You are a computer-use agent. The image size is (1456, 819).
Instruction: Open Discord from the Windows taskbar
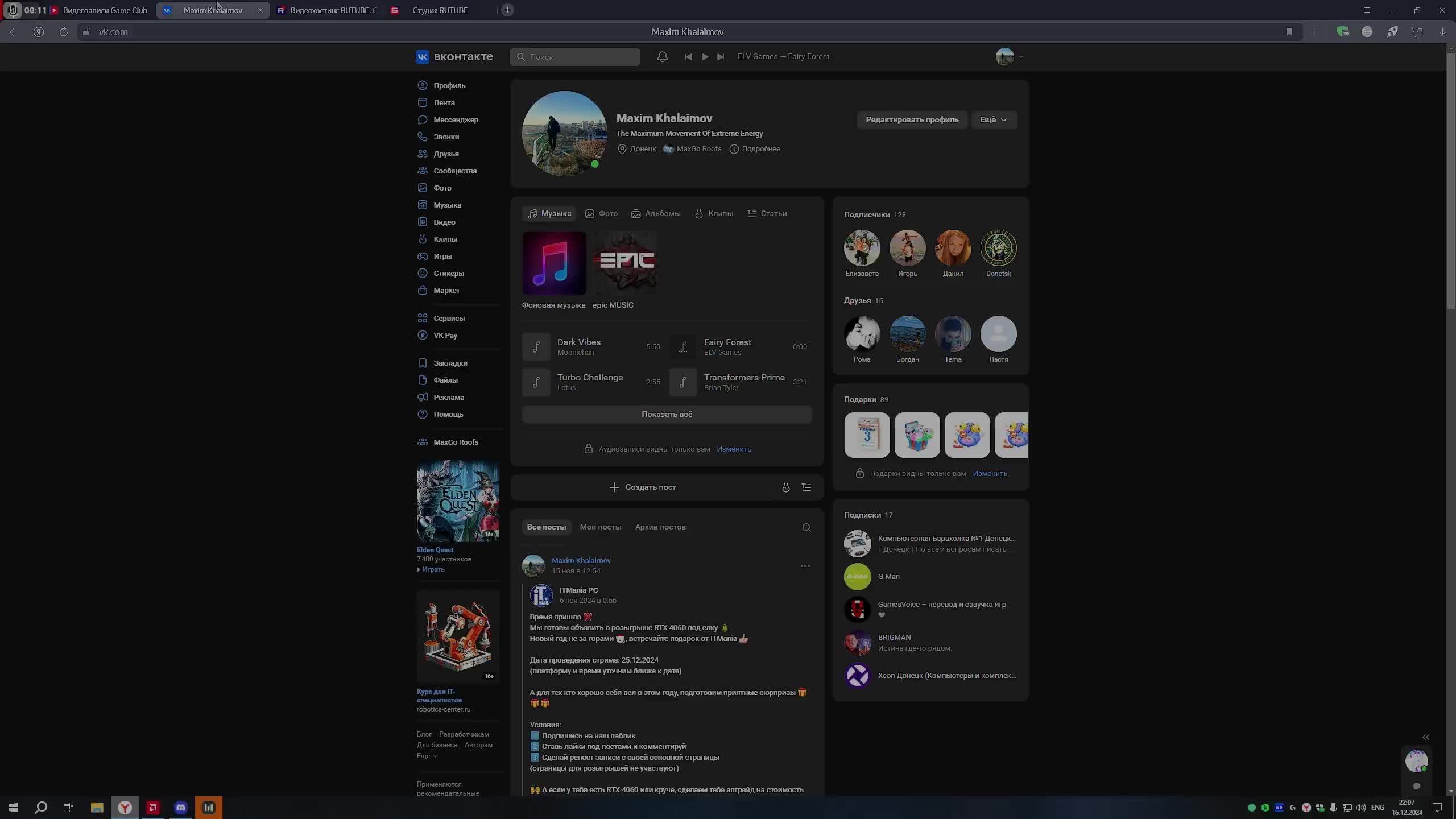tap(181, 808)
